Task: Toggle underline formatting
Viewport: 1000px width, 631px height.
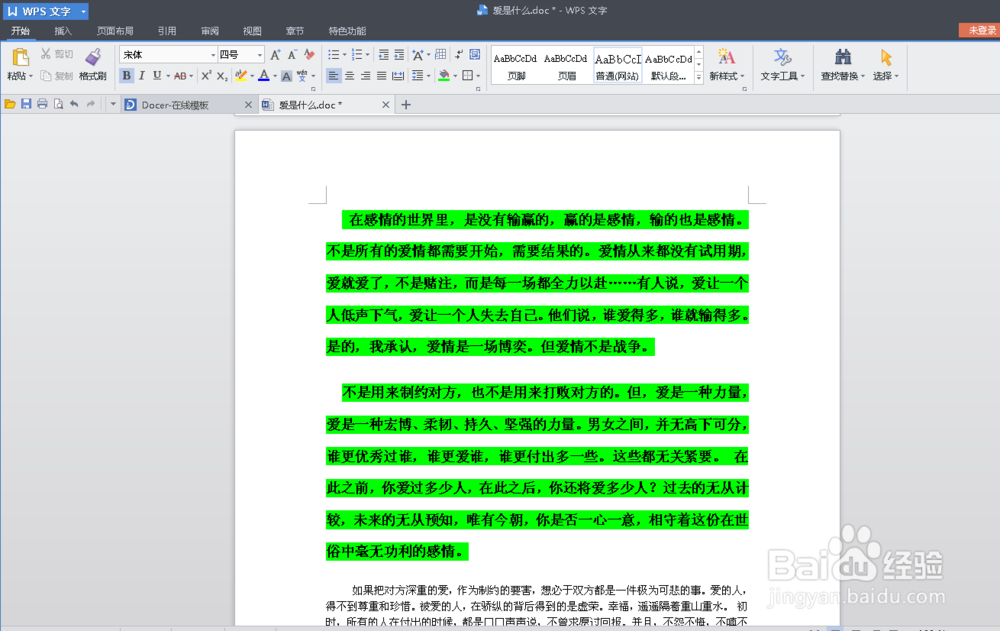Action: click(157, 75)
